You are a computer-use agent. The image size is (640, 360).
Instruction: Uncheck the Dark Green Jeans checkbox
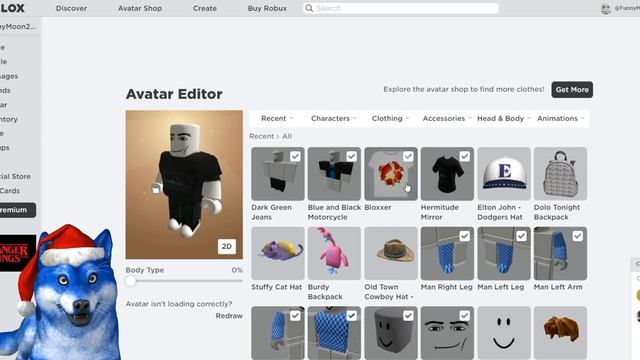(295, 156)
